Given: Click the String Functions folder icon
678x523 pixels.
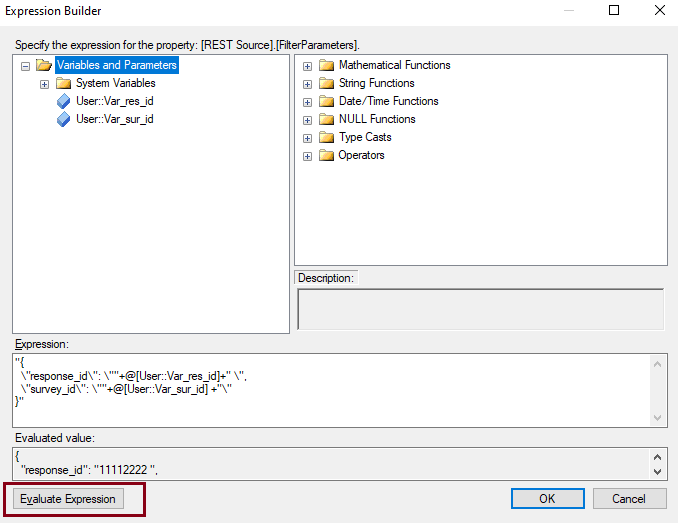Looking at the screenshot, I should [326, 84].
